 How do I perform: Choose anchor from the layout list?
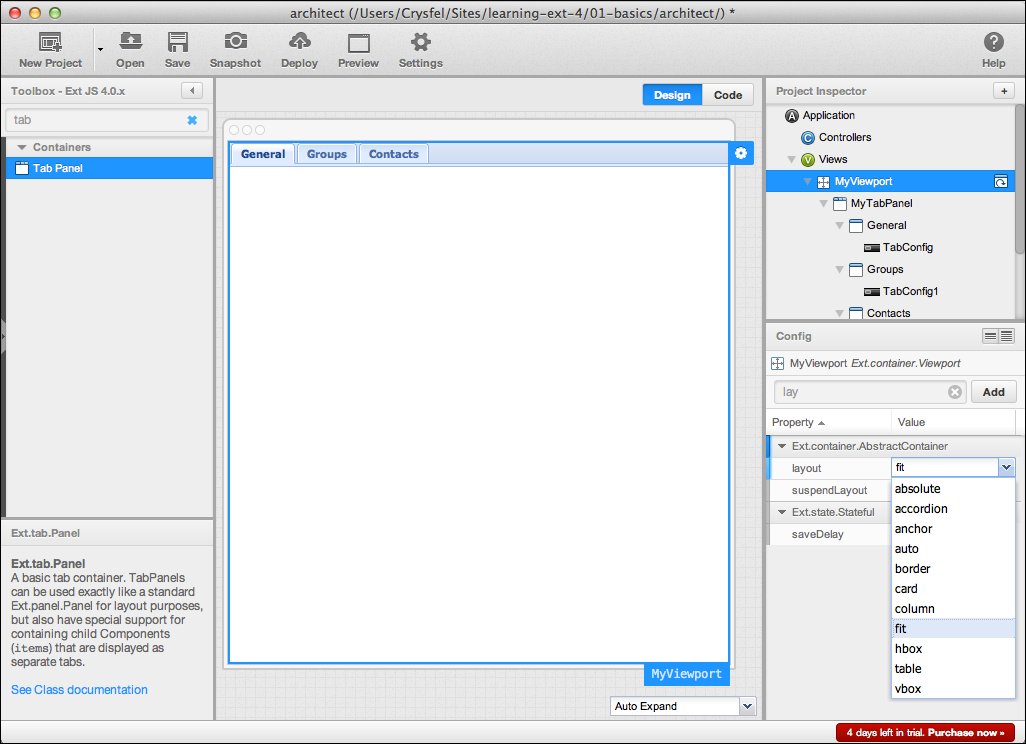coord(953,529)
